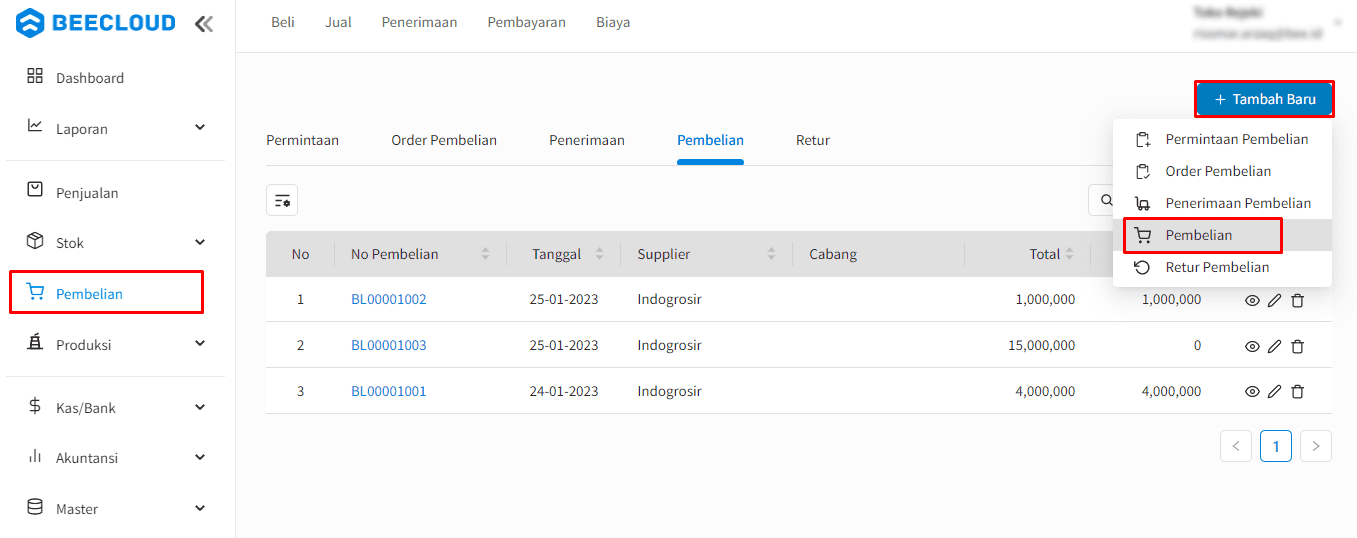This screenshot has height=538, width=1357.
Task: Switch to the Order Pembelian tab
Action: pos(444,140)
